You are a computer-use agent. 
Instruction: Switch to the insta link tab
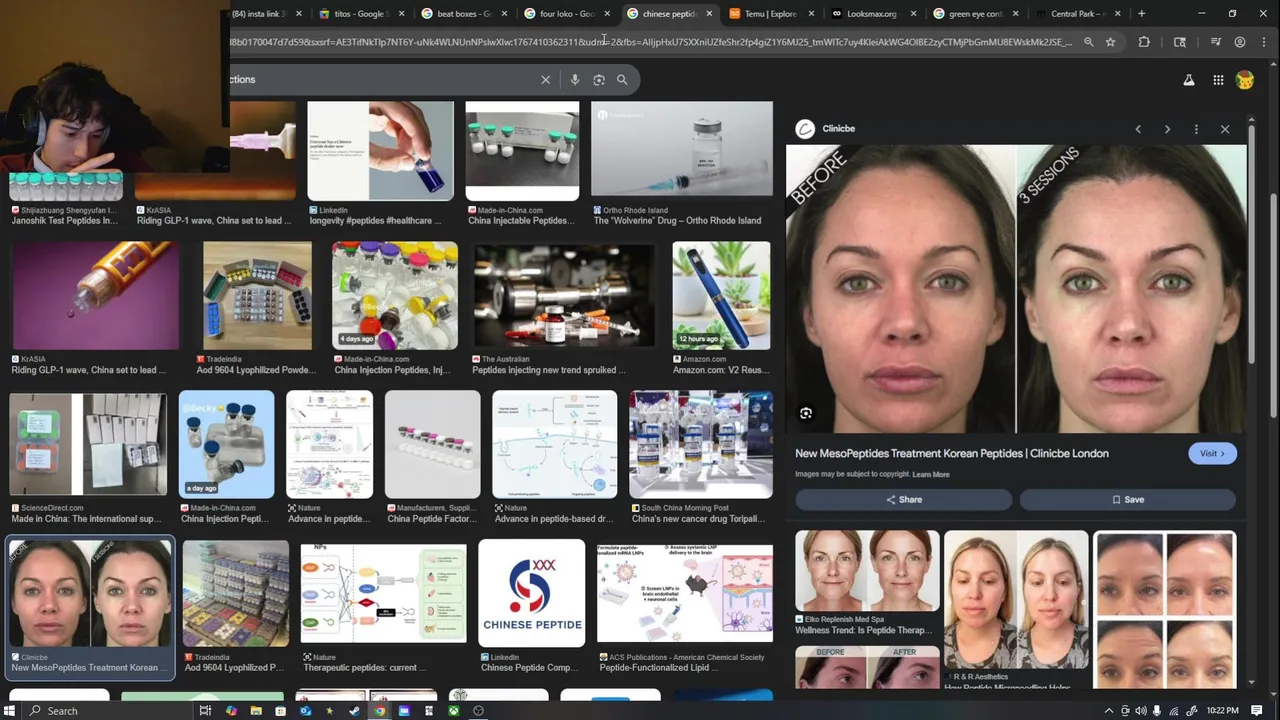point(259,14)
